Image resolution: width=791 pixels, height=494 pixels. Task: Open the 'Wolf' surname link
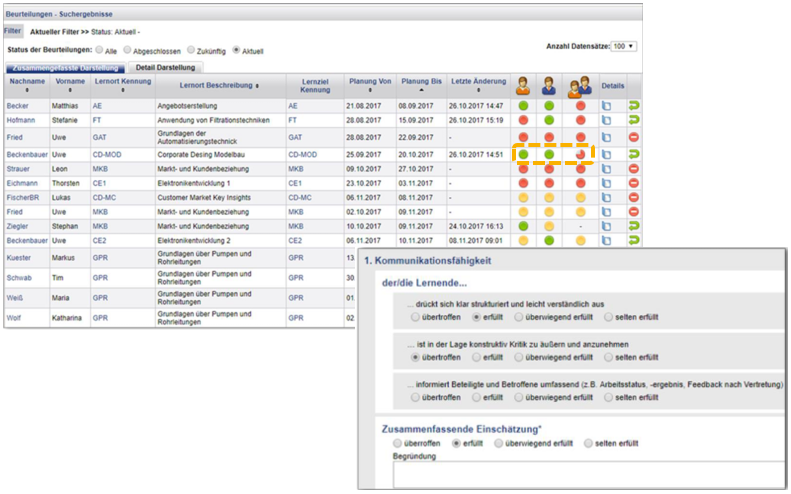point(14,318)
